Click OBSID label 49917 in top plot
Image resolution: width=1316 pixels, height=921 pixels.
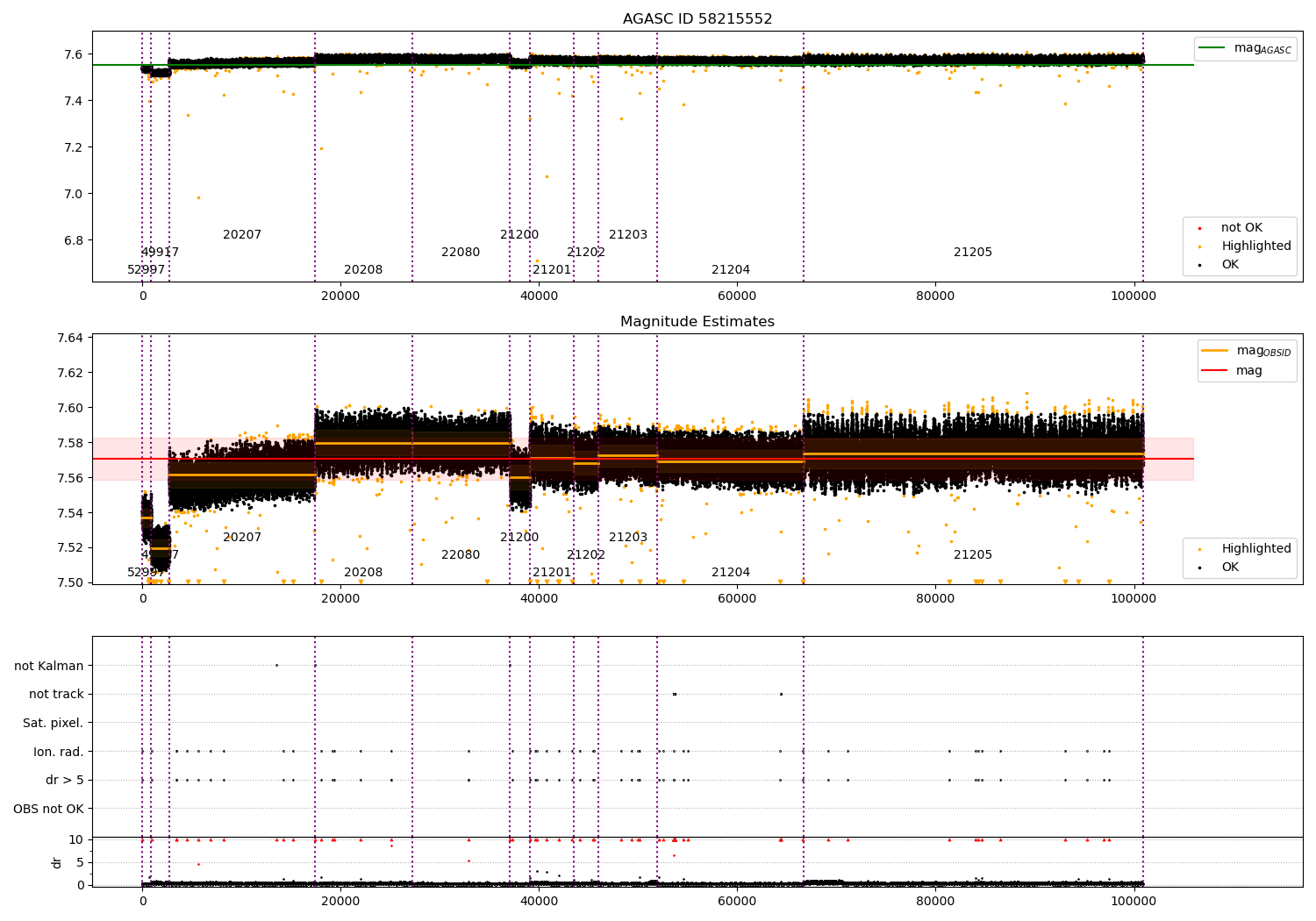pos(160,253)
